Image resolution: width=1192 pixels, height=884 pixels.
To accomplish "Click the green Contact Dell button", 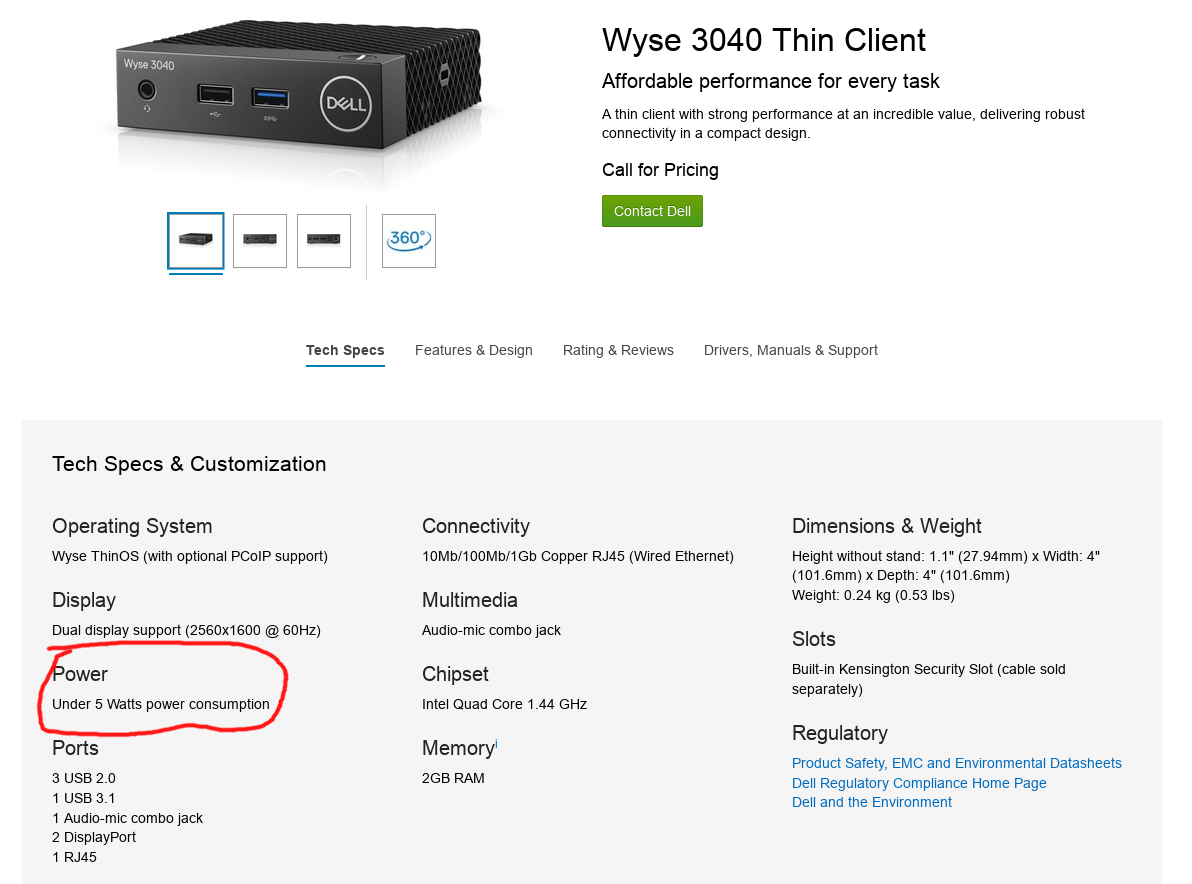I will 651,211.
